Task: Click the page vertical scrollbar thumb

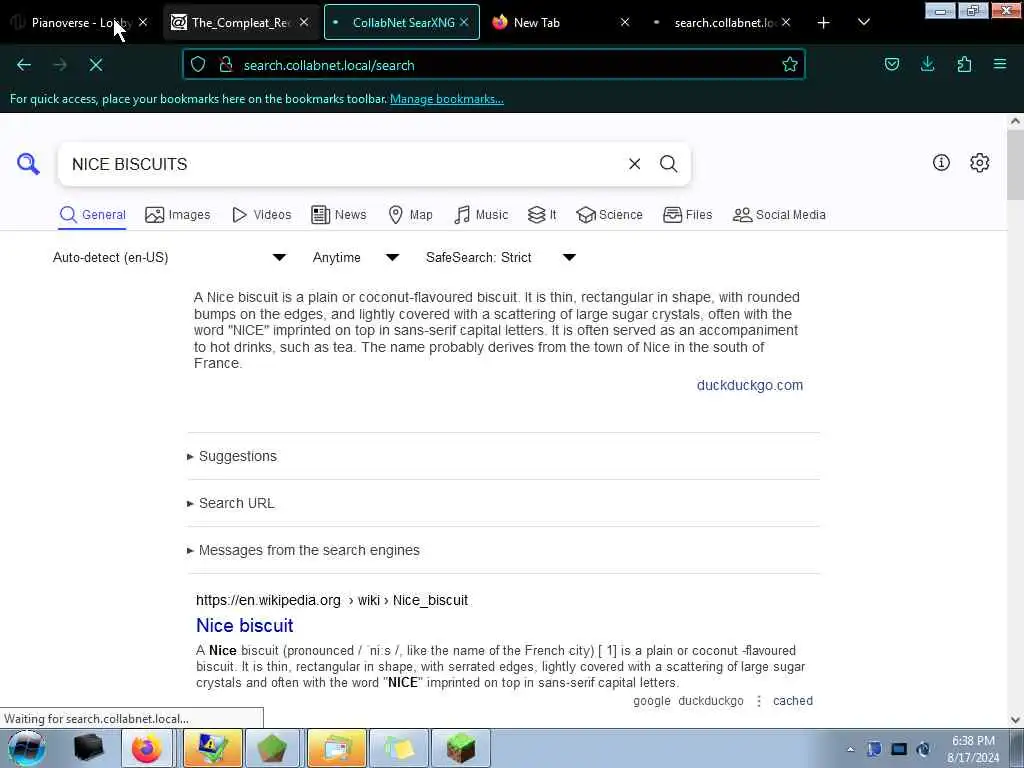Action: [1015, 165]
